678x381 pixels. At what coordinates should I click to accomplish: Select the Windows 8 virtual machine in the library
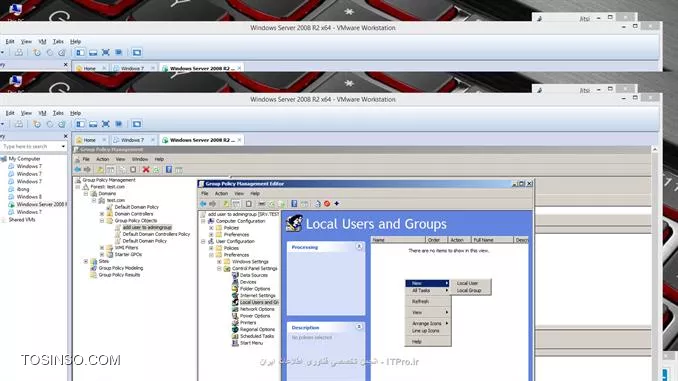click(29, 197)
